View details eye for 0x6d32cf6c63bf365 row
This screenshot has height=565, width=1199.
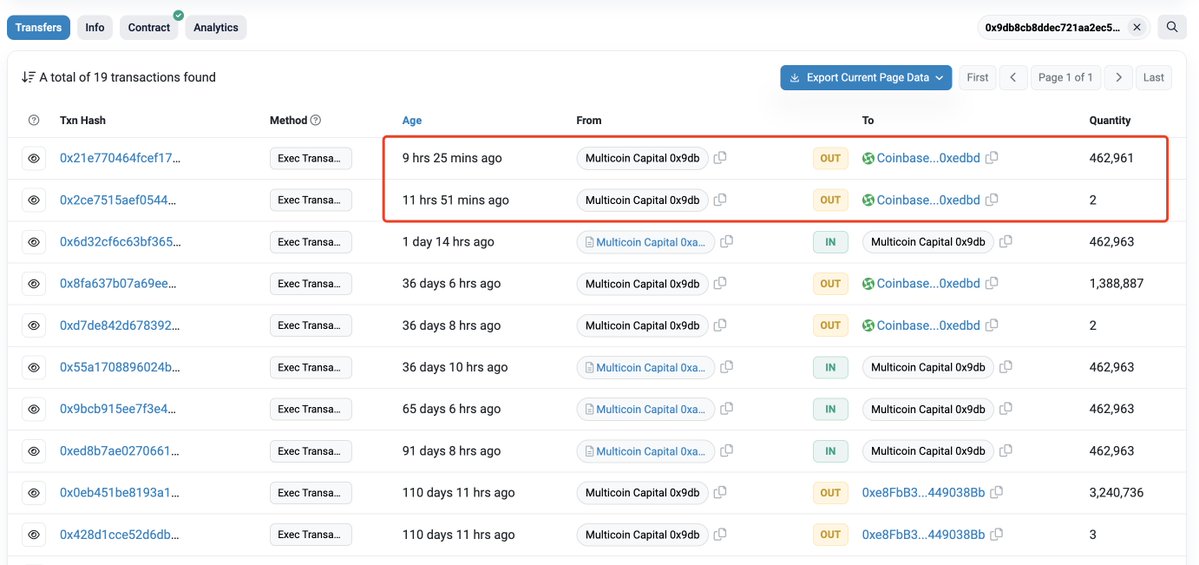(x=34, y=242)
